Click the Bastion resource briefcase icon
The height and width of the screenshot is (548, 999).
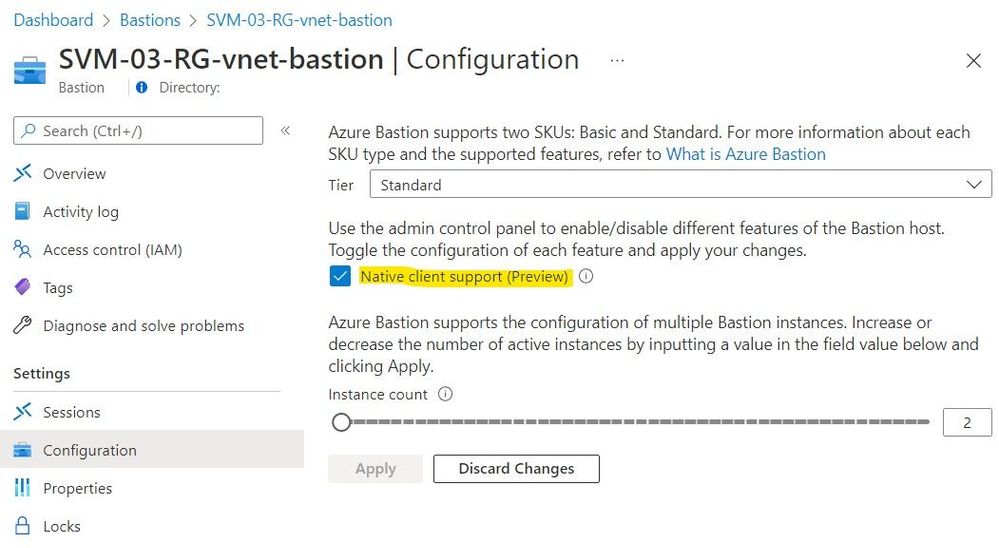[30, 70]
